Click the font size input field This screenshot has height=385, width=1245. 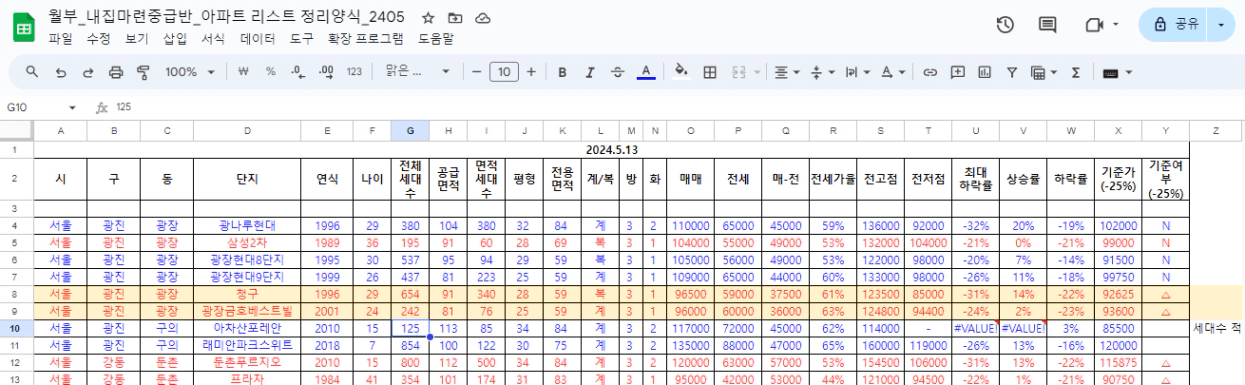[x=504, y=72]
